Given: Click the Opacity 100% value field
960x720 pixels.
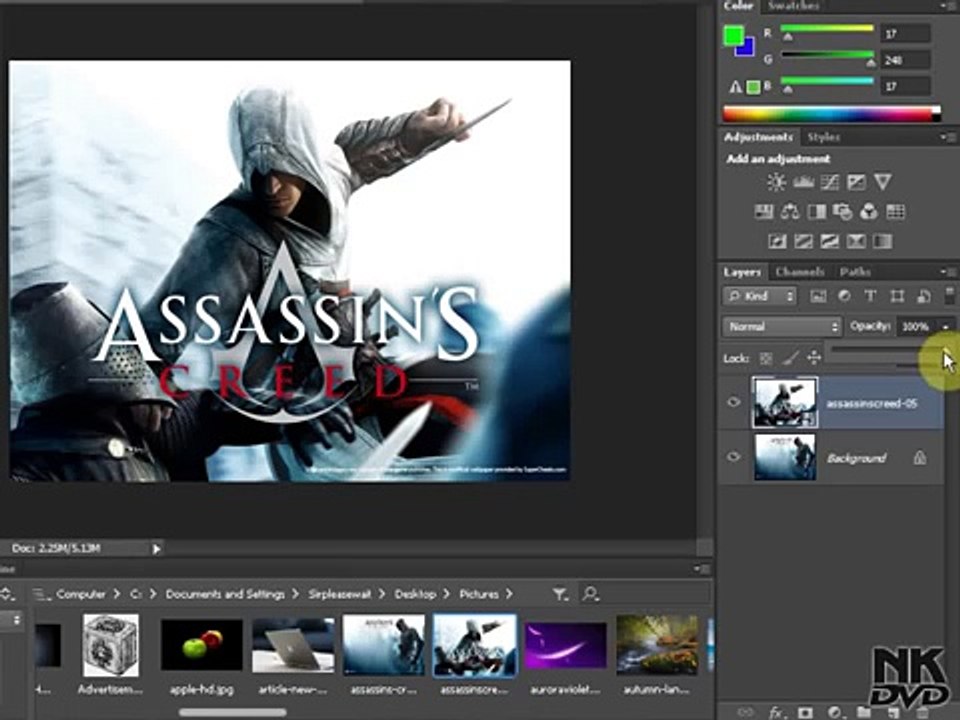Looking at the screenshot, I should 916,327.
